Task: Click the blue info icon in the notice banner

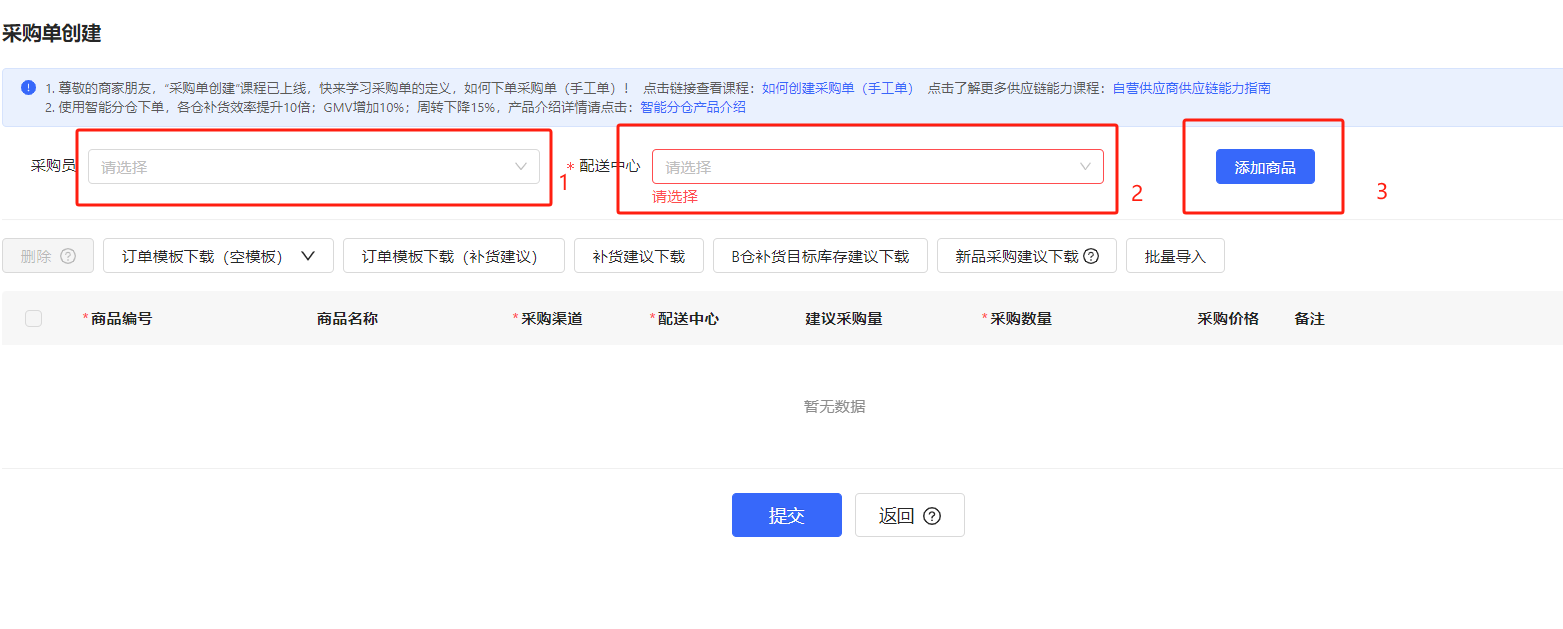Action: click(x=28, y=87)
